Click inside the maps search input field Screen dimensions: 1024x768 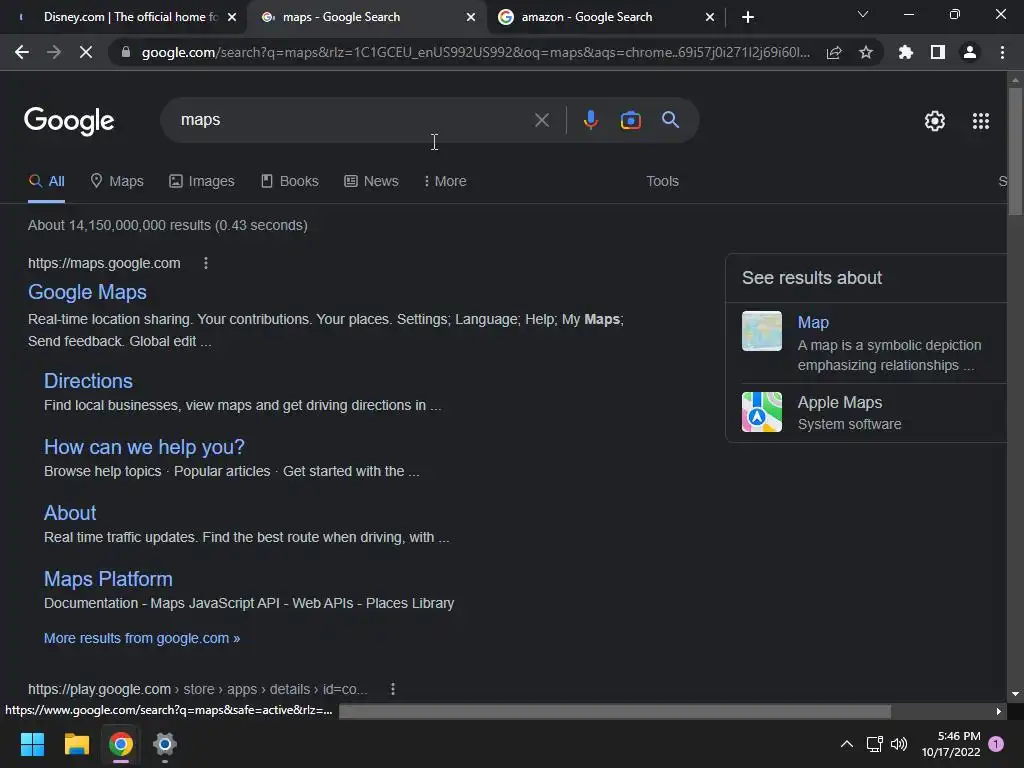point(353,120)
